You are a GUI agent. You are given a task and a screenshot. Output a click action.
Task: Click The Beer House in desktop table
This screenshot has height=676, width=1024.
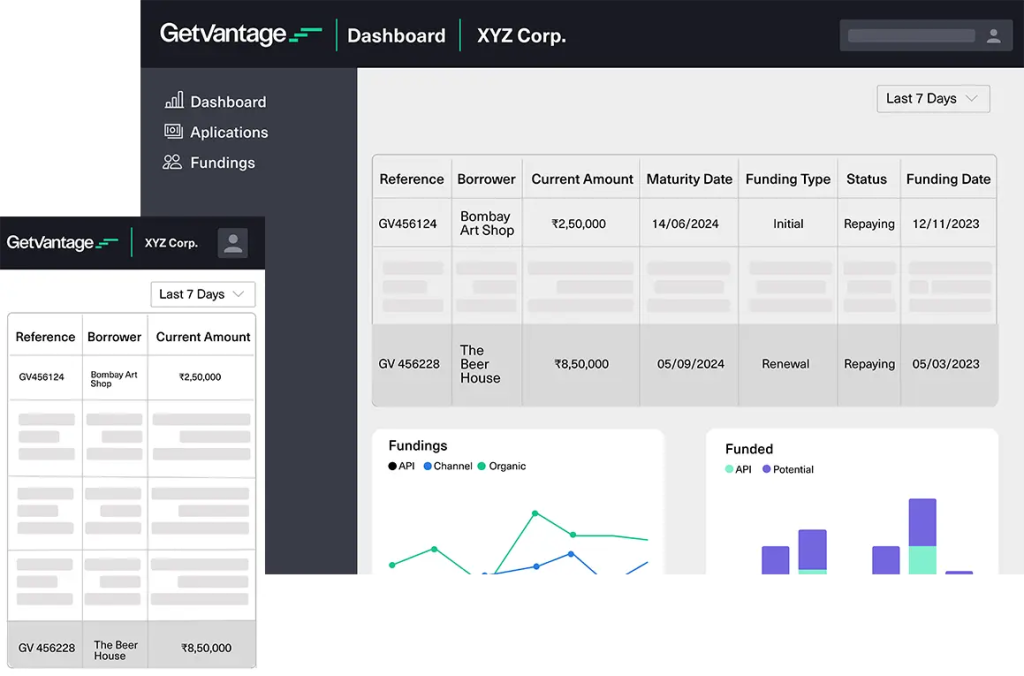click(480, 364)
